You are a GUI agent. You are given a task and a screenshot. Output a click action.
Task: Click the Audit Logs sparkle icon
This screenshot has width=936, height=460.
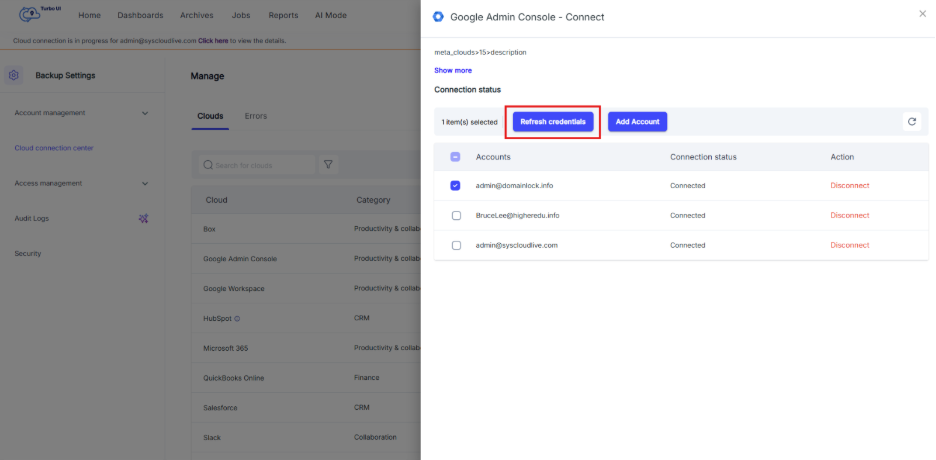pyautogui.click(x=143, y=218)
